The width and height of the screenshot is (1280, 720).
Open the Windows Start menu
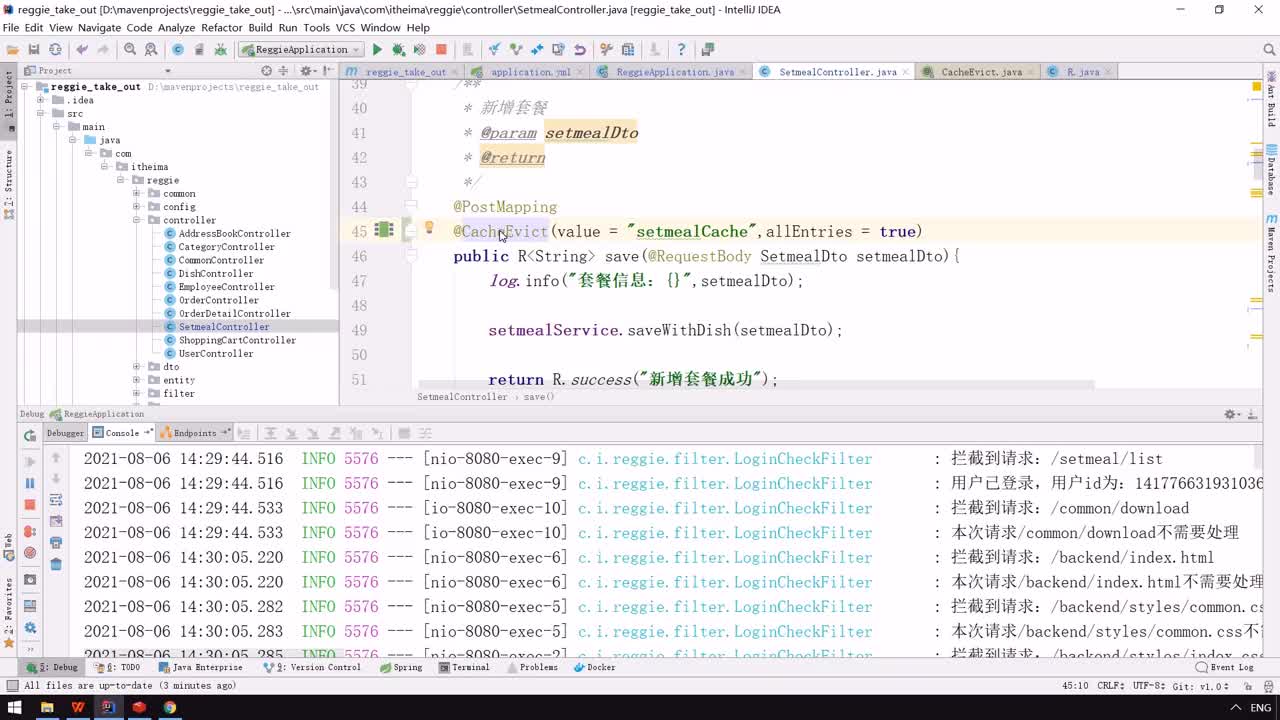click(x=14, y=707)
